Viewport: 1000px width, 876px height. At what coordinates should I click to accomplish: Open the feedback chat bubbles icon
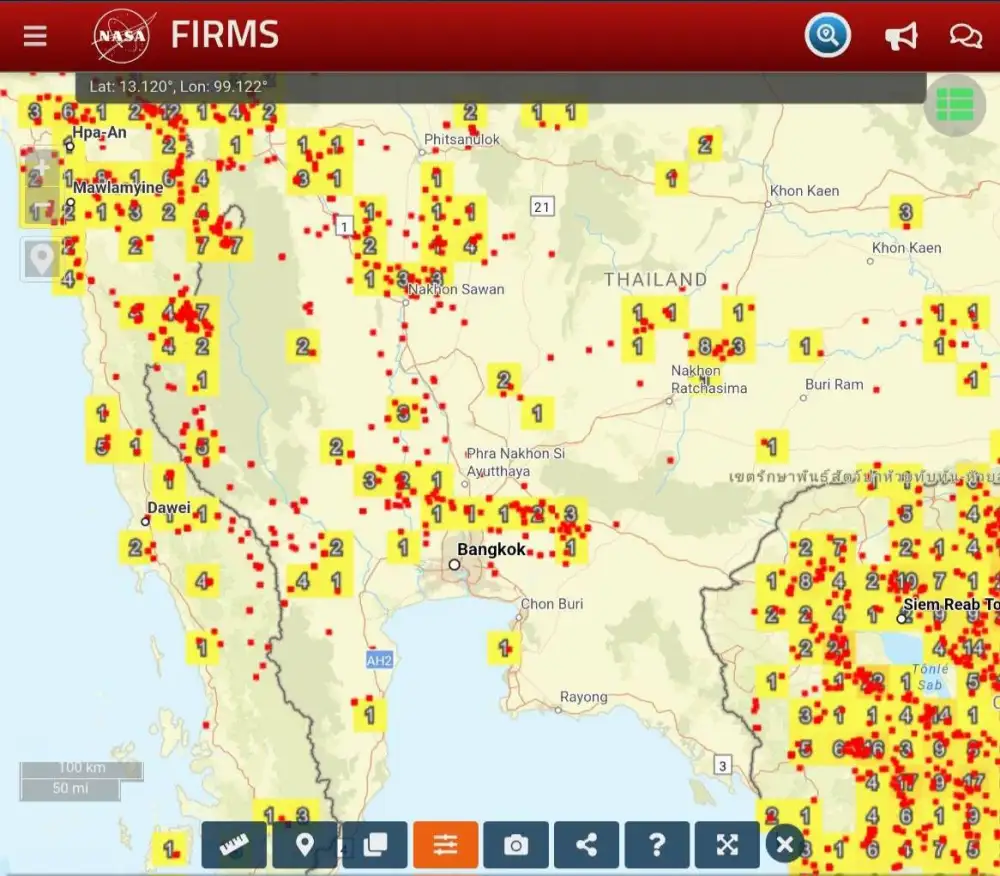point(965,37)
